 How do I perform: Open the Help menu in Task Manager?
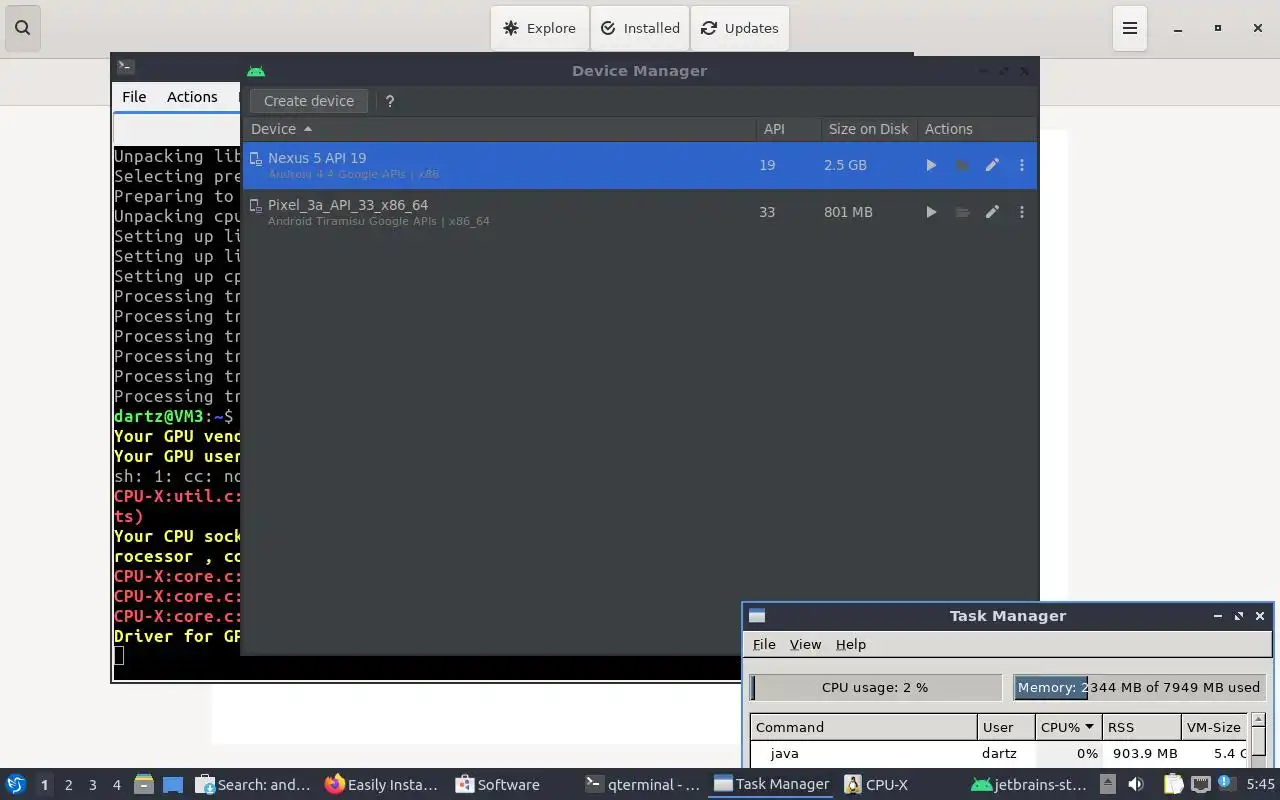point(851,645)
